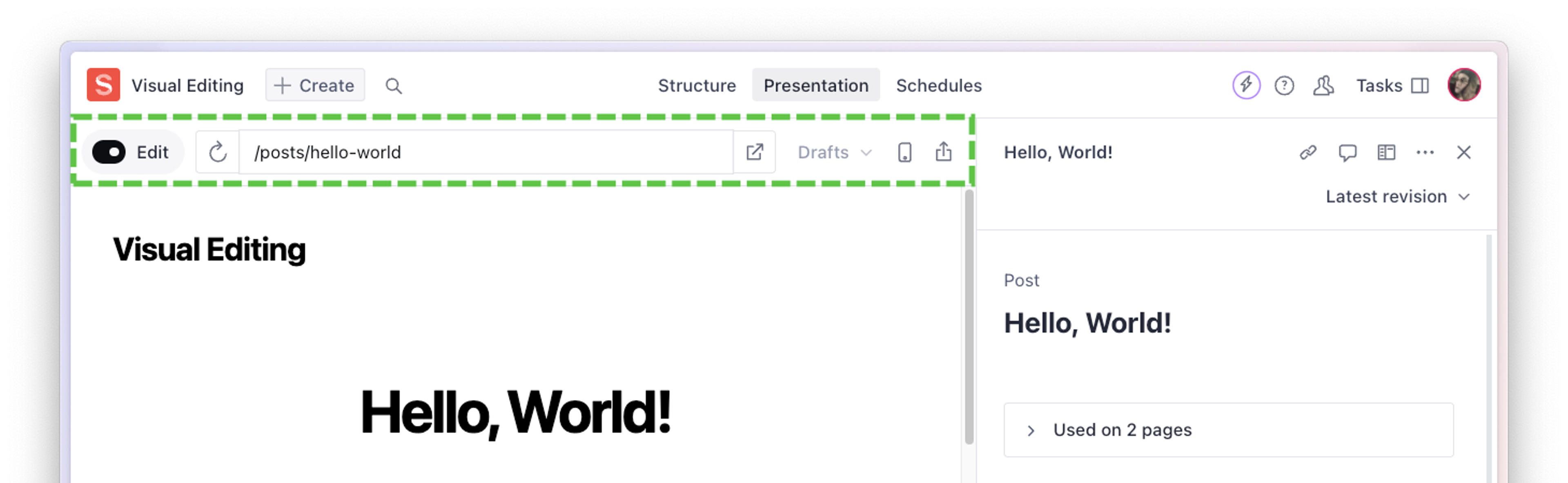
Task: Open split pane review icon
Action: click(1386, 152)
